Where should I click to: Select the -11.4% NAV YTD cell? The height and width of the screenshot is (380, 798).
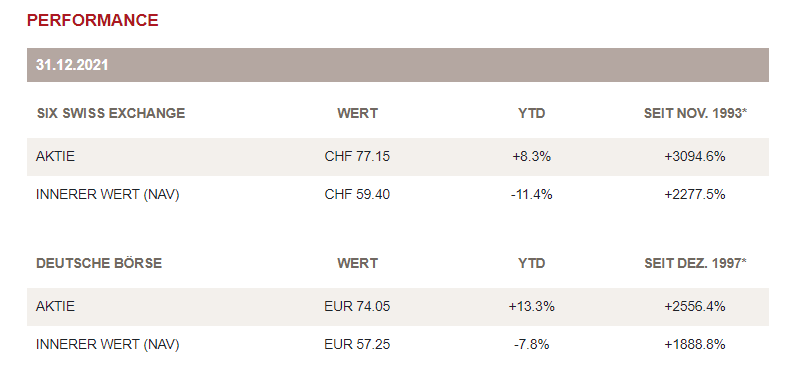pyautogui.click(x=531, y=194)
